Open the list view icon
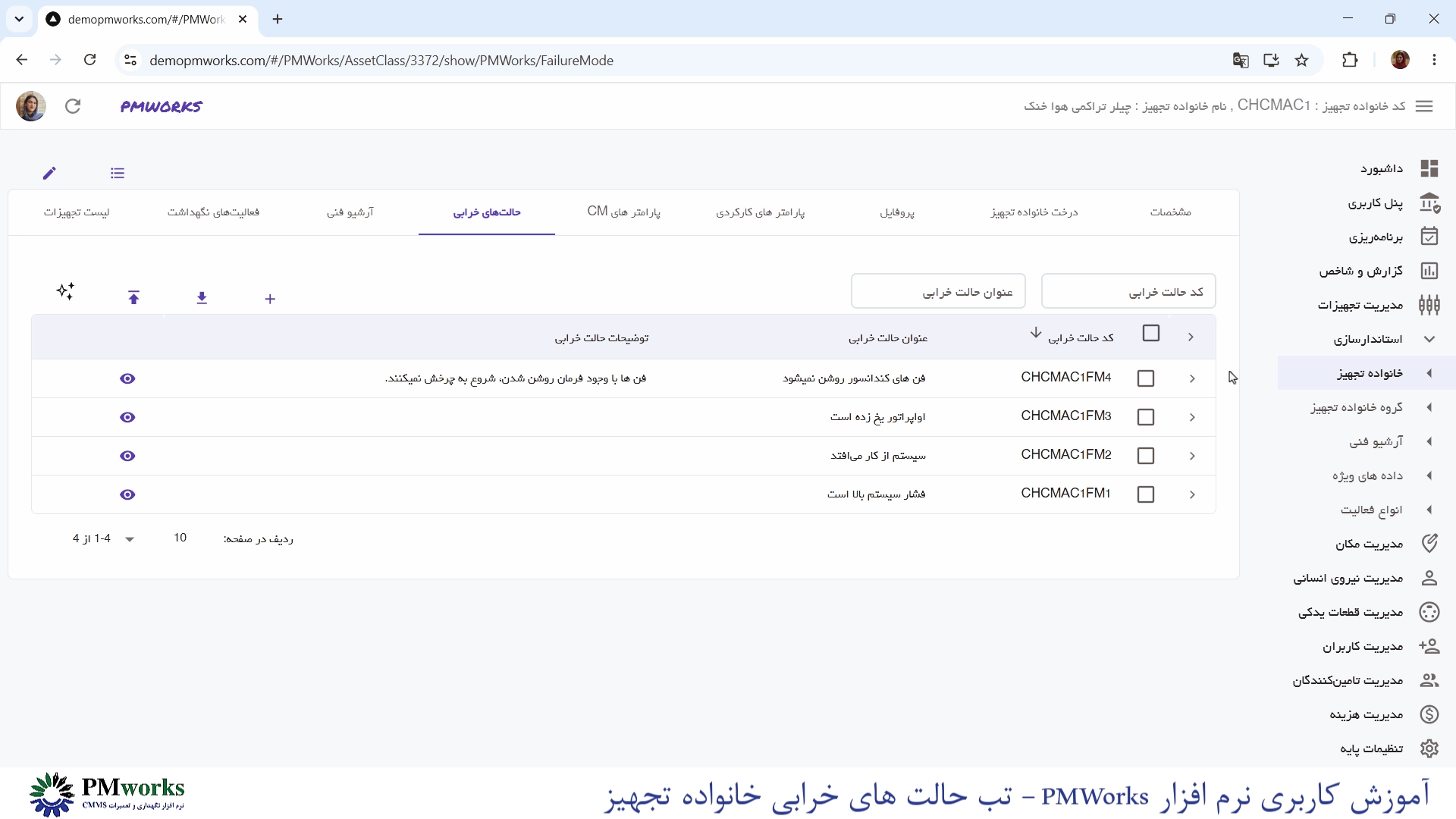The width and height of the screenshot is (1456, 819). coord(118,173)
